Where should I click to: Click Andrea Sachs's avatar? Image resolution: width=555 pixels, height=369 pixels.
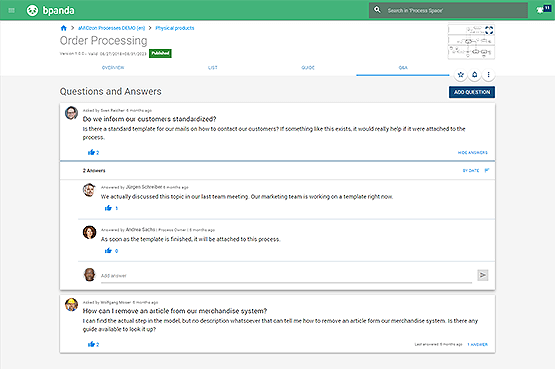tap(89, 232)
